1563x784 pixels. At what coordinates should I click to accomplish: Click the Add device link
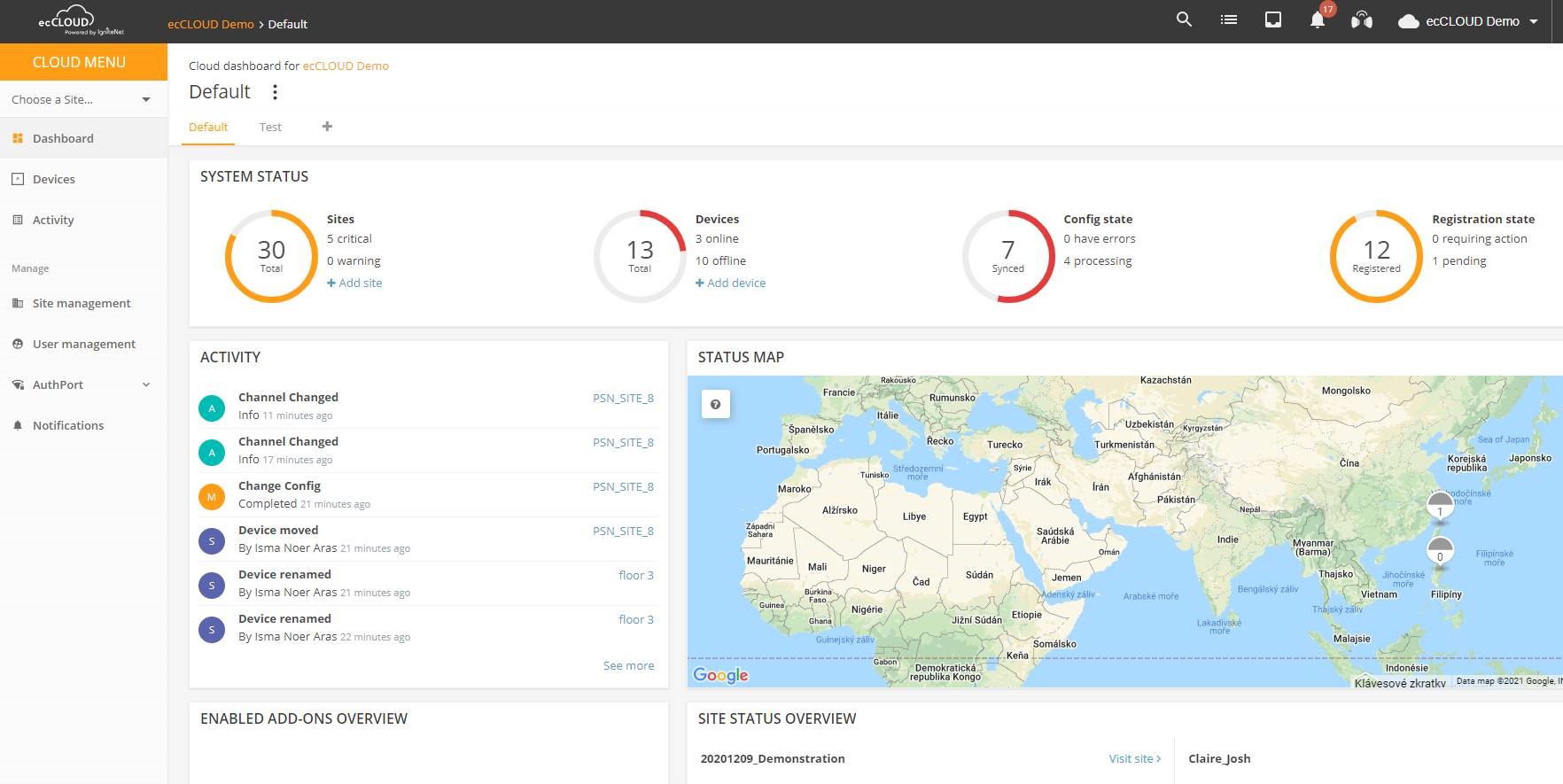(x=730, y=283)
